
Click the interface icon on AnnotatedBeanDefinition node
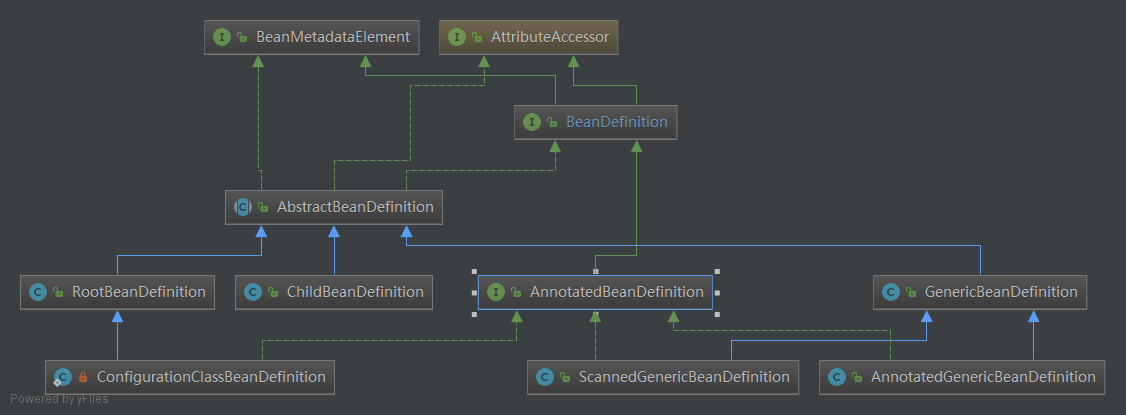pos(495,292)
